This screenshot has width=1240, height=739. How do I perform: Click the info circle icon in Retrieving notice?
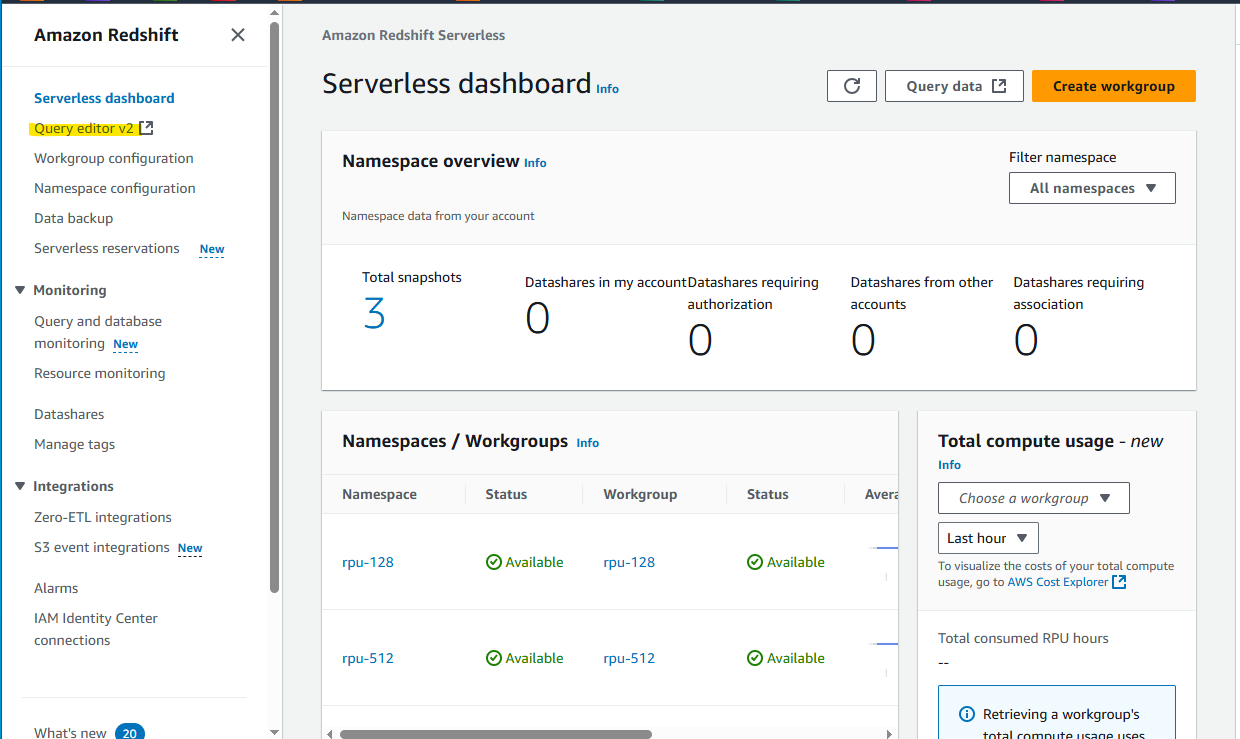point(967,714)
